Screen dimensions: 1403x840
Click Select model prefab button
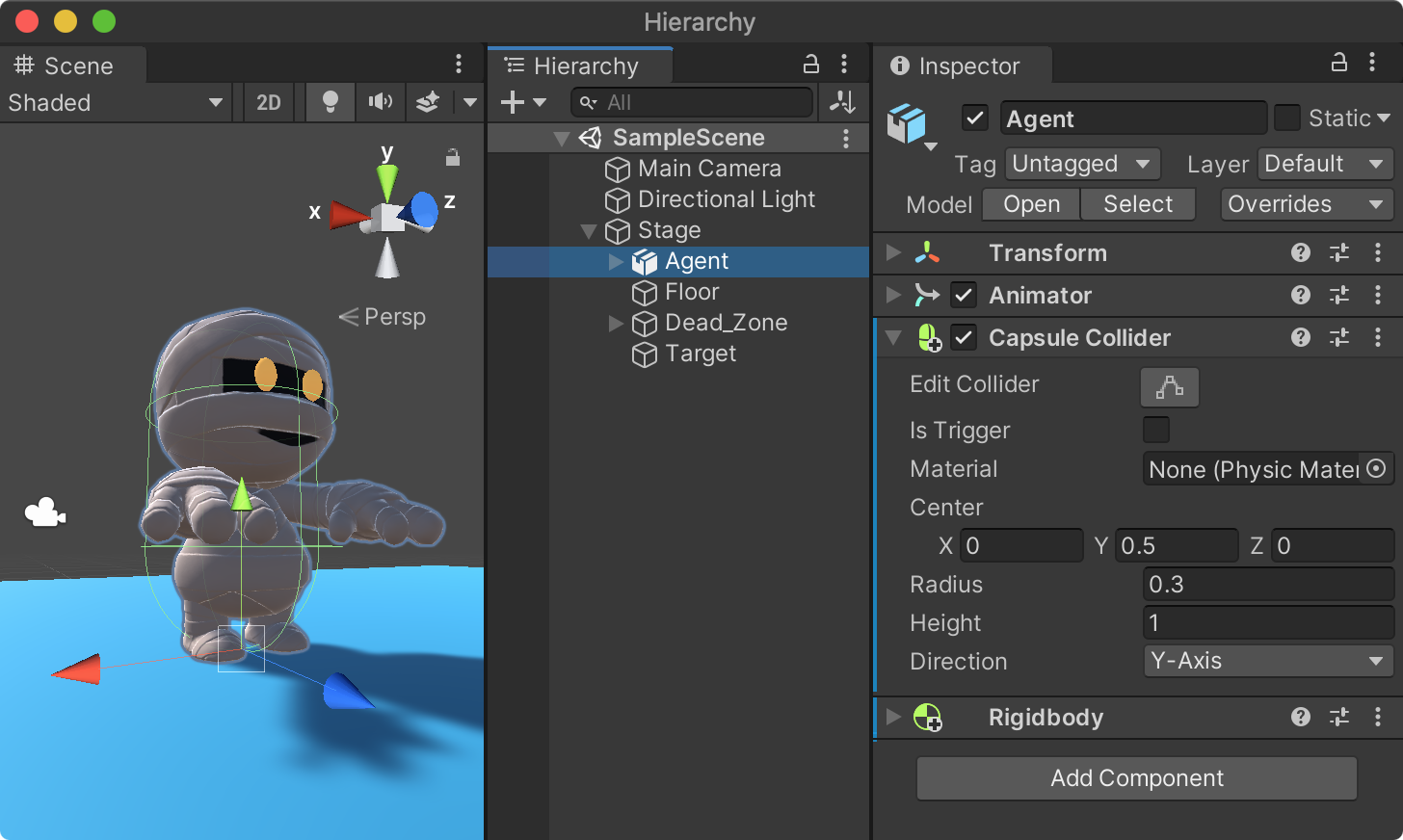click(x=1138, y=204)
